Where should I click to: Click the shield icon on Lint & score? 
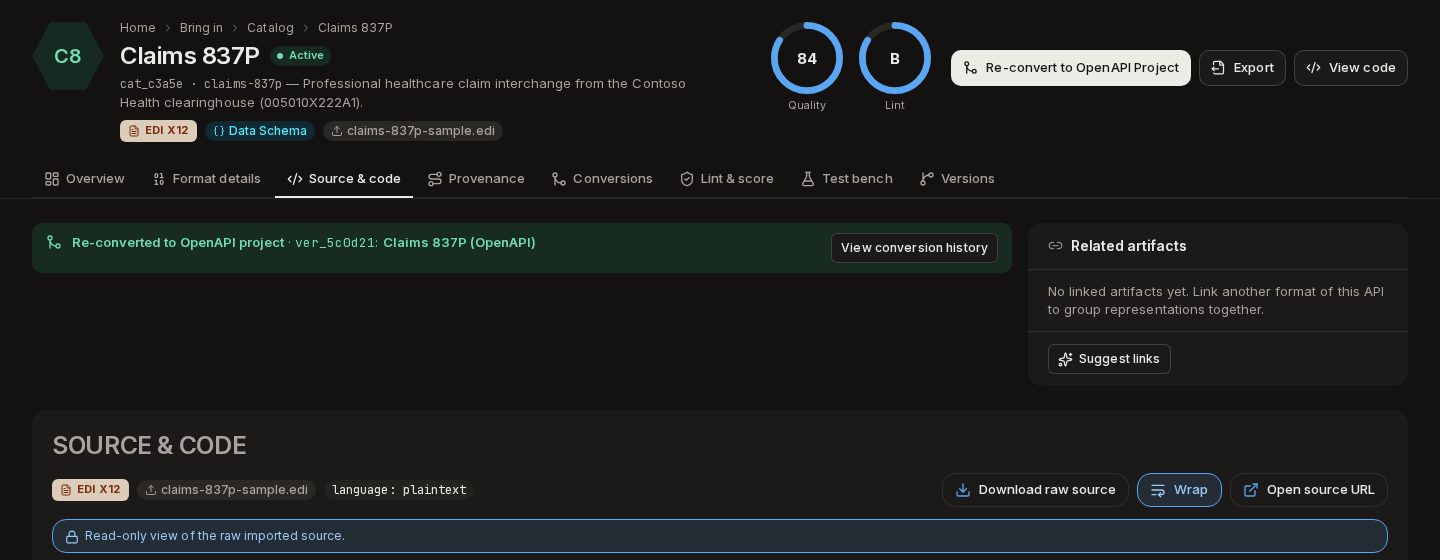[x=687, y=179]
